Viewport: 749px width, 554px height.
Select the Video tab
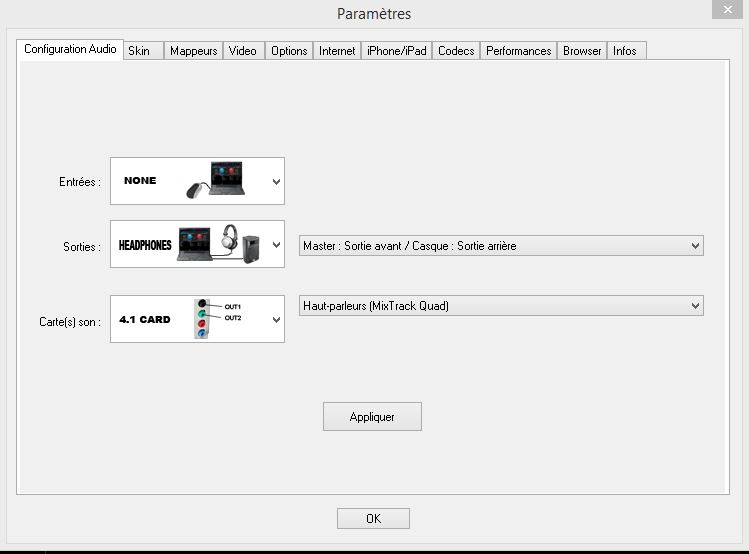tap(243, 51)
